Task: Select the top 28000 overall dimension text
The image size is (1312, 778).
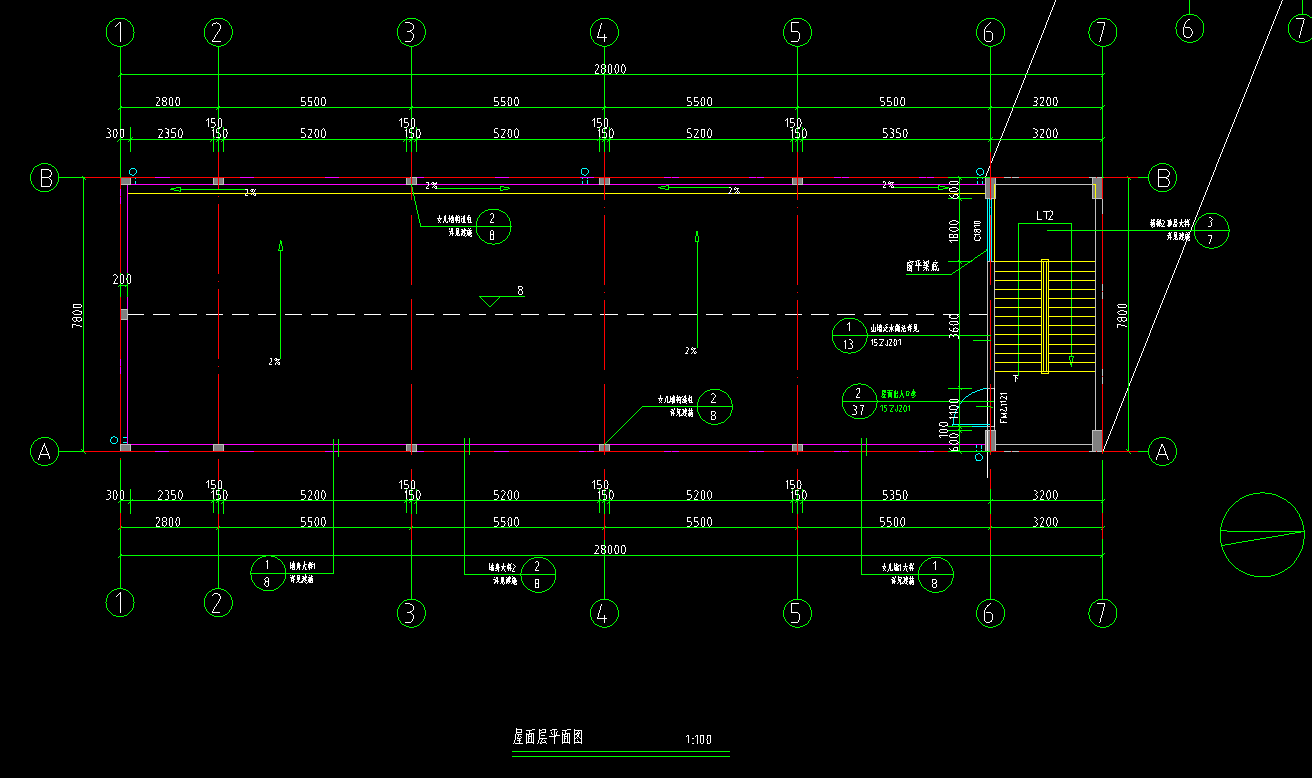Action: (610, 69)
